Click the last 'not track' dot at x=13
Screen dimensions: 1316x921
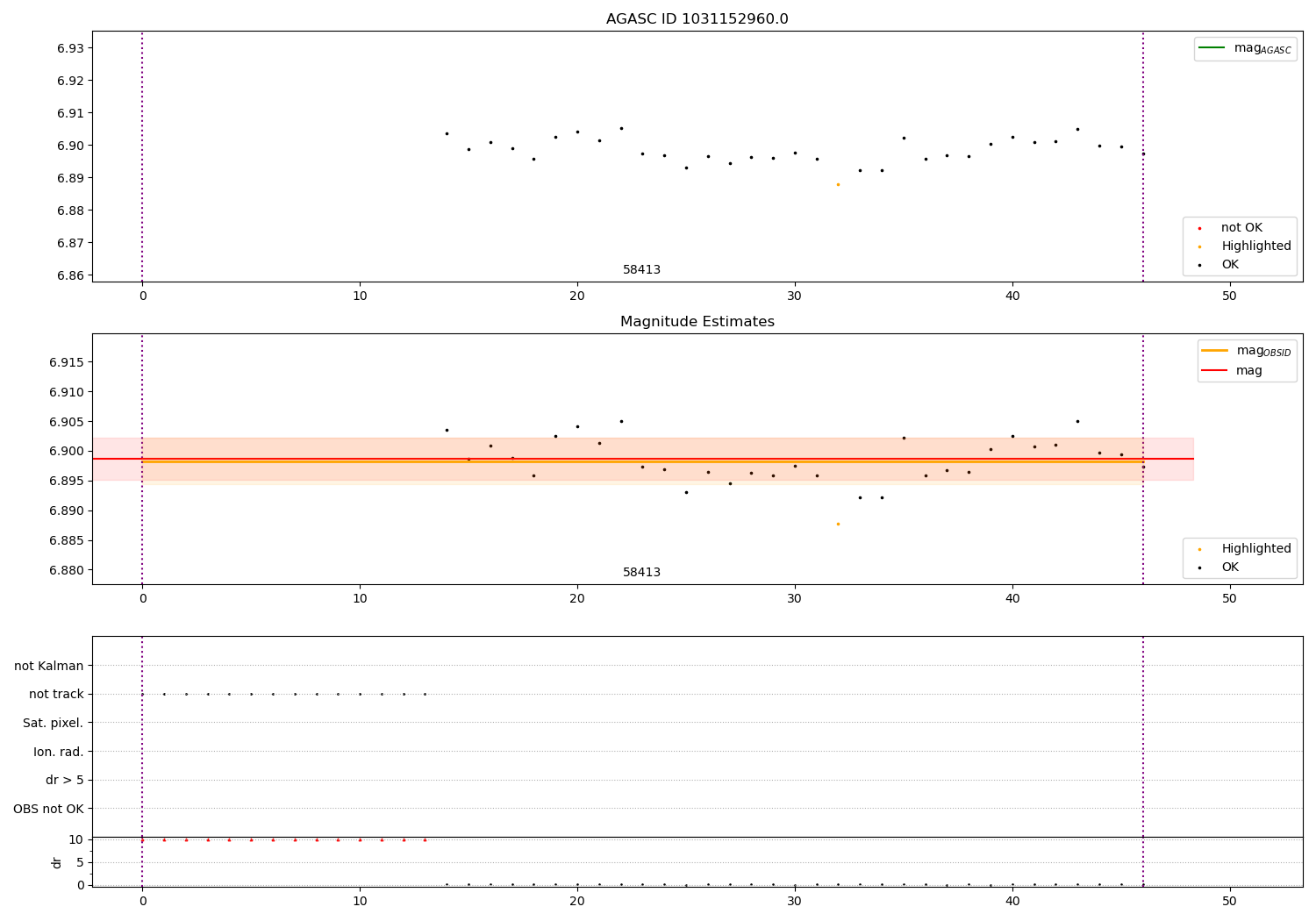click(425, 694)
